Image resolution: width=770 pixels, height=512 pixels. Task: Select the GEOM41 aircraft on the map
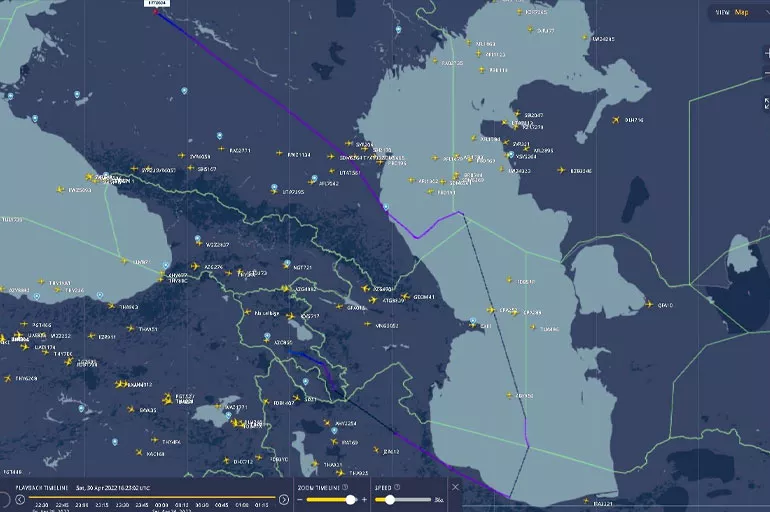pyautogui.click(x=407, y=297)
